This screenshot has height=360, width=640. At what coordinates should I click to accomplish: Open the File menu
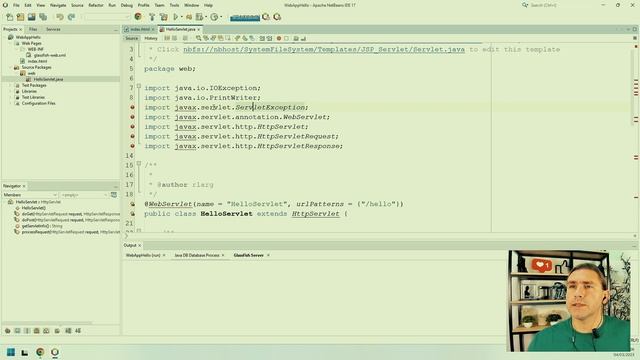pos(16,5)
